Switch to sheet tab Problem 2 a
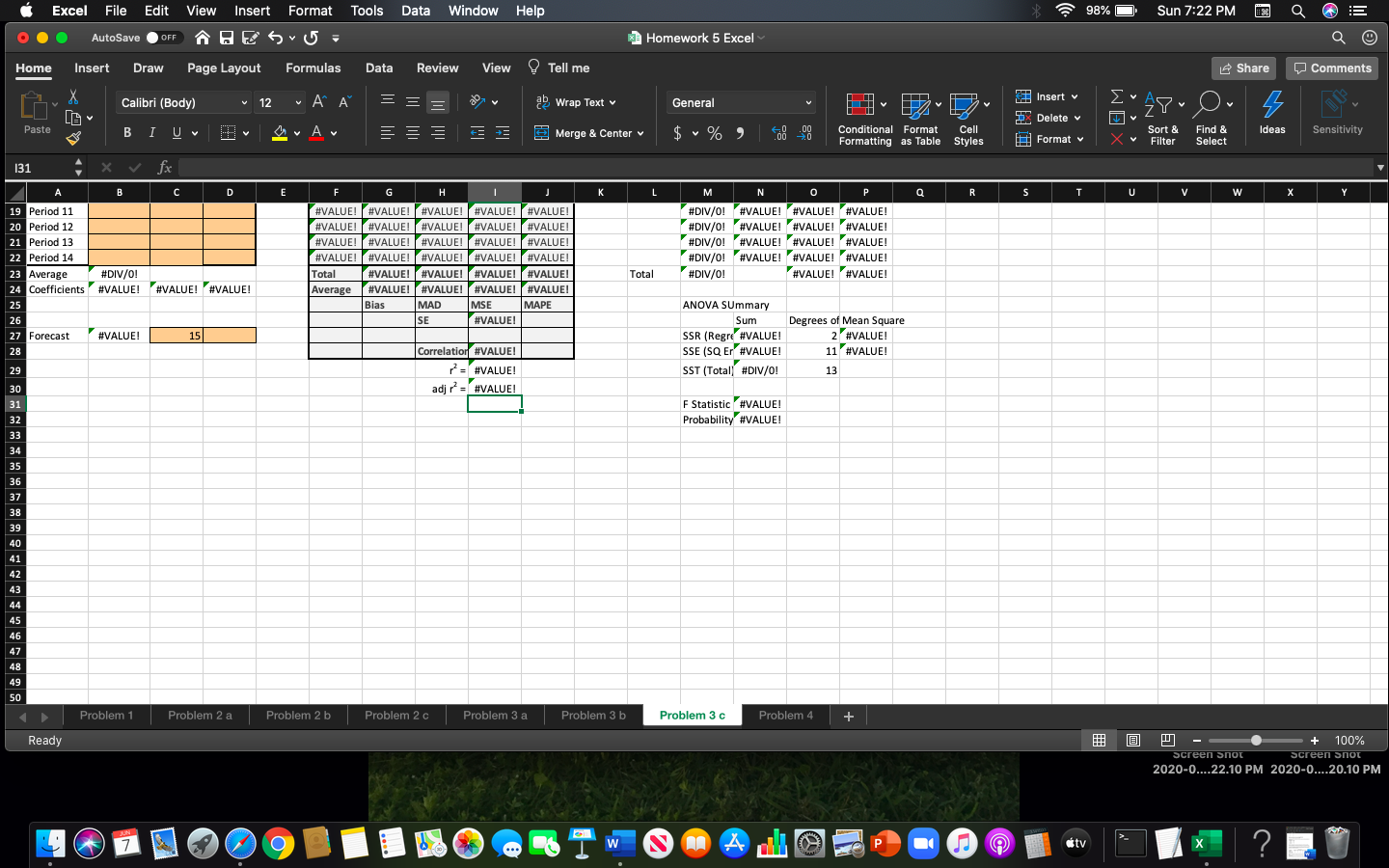 pyautogui.click(x=200, y=716)
